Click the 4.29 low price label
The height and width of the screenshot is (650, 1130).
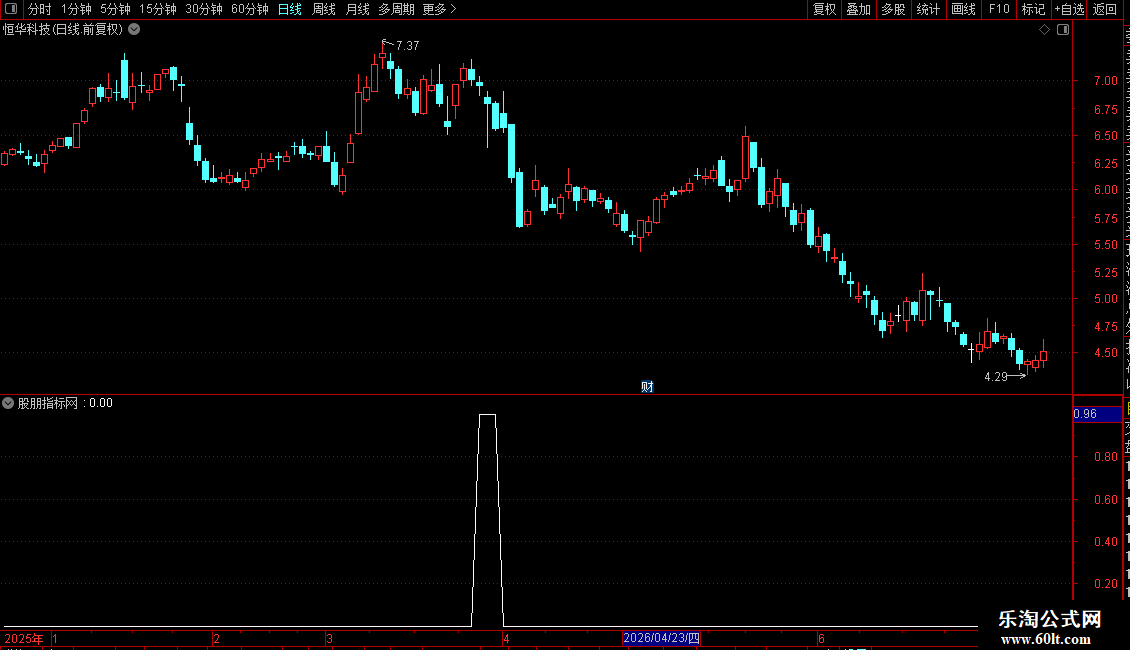click(995, 377)
